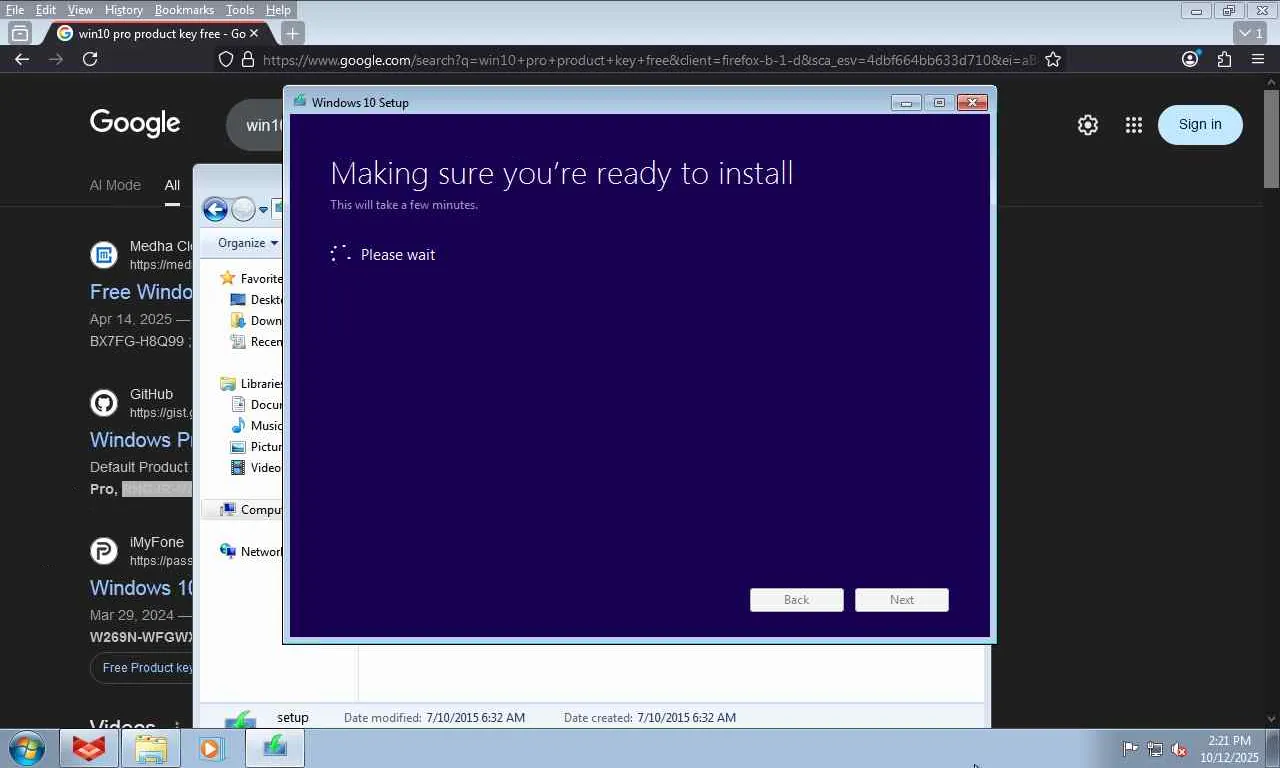
Task: Click the Next button in Windows 10 Setup
Action: coord(902,600)
